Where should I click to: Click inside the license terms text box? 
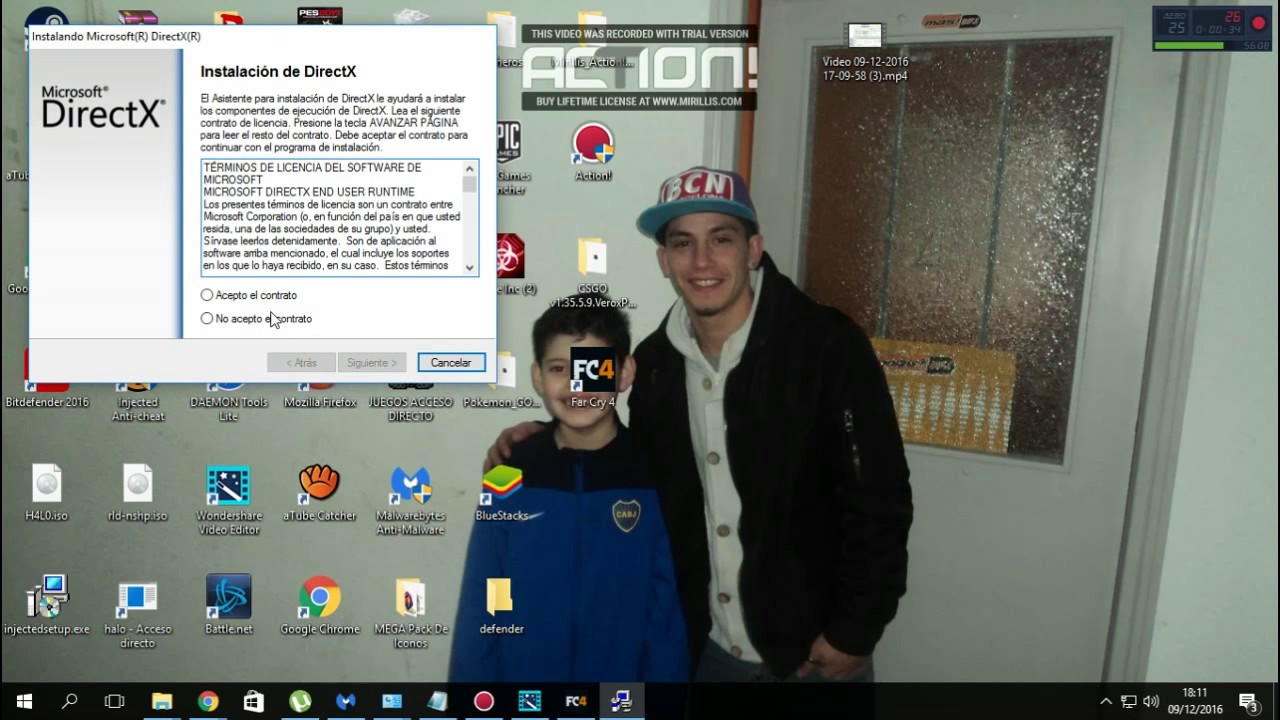(x=332, y=217)
